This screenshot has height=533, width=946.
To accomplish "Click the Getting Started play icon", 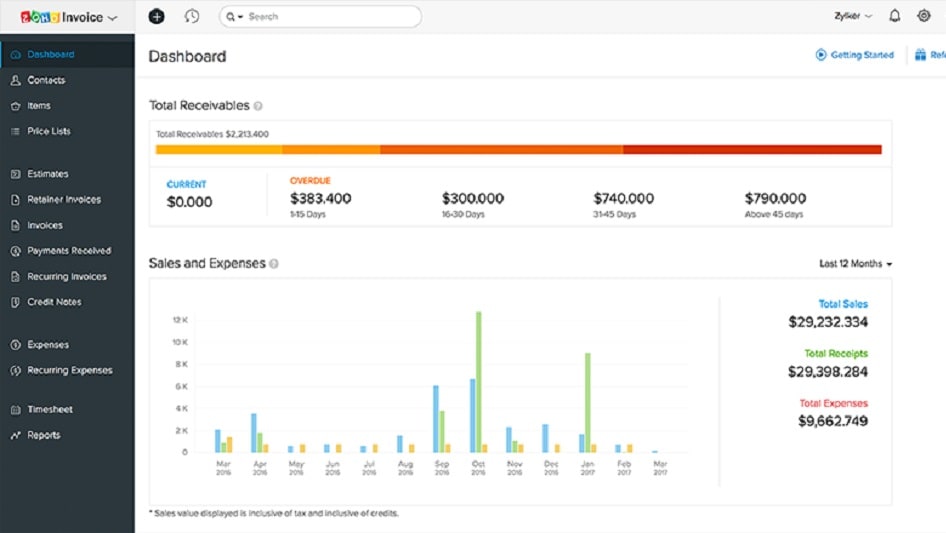I will (x=821, y=55).
